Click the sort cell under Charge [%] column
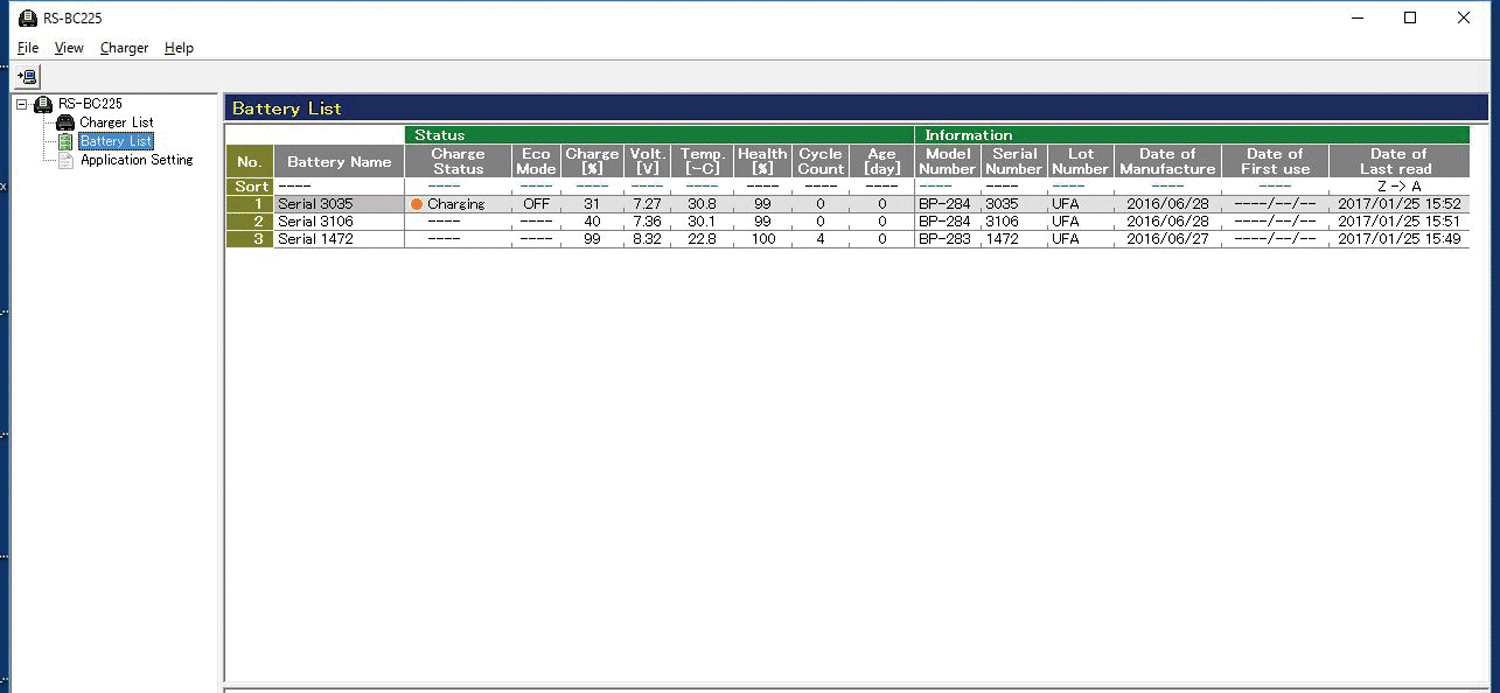This screenshot has width=1500, height=693. click(592, 186)
